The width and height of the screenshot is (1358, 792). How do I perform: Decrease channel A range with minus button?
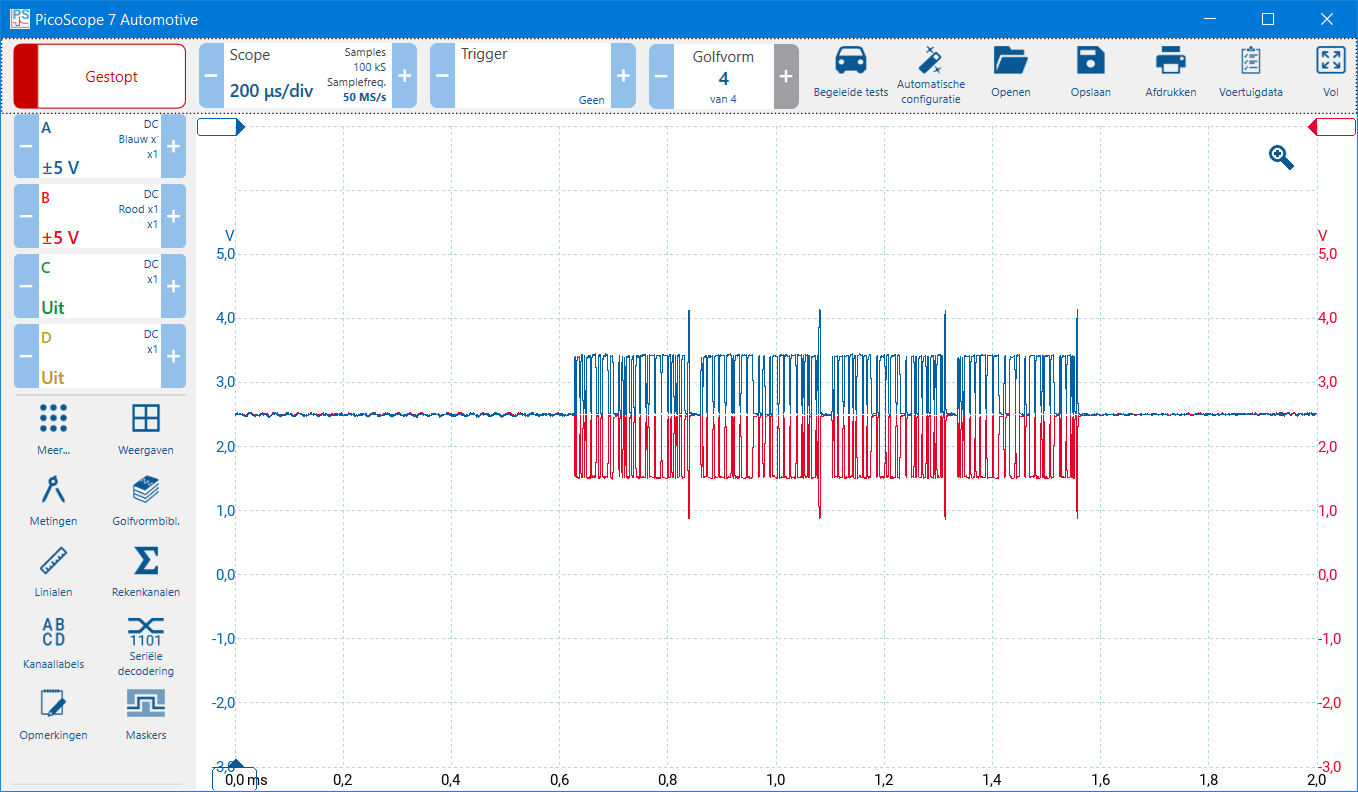(26, 146)
